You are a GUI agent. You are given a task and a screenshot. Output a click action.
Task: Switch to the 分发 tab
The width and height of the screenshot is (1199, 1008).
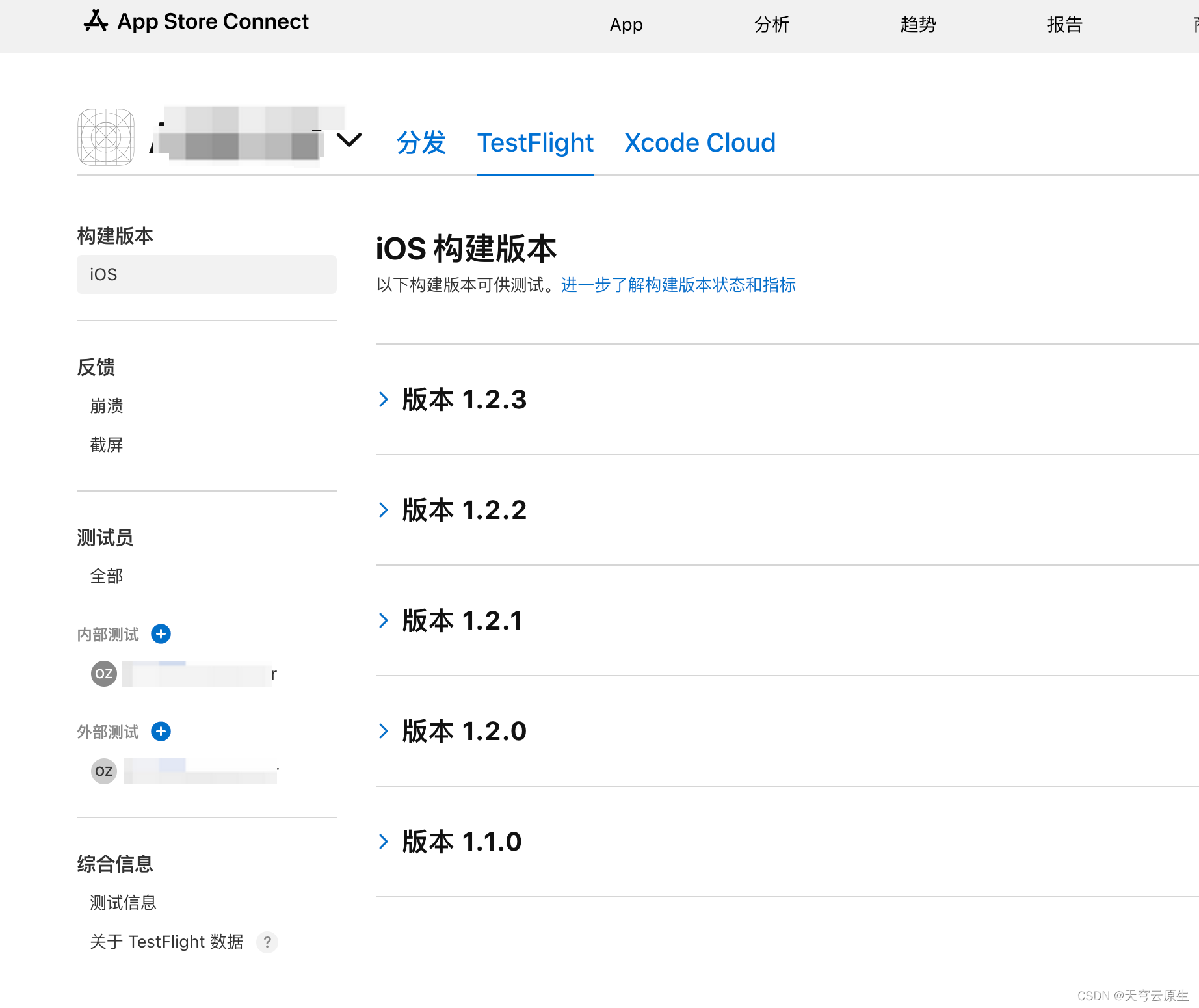tap(421, 142)
